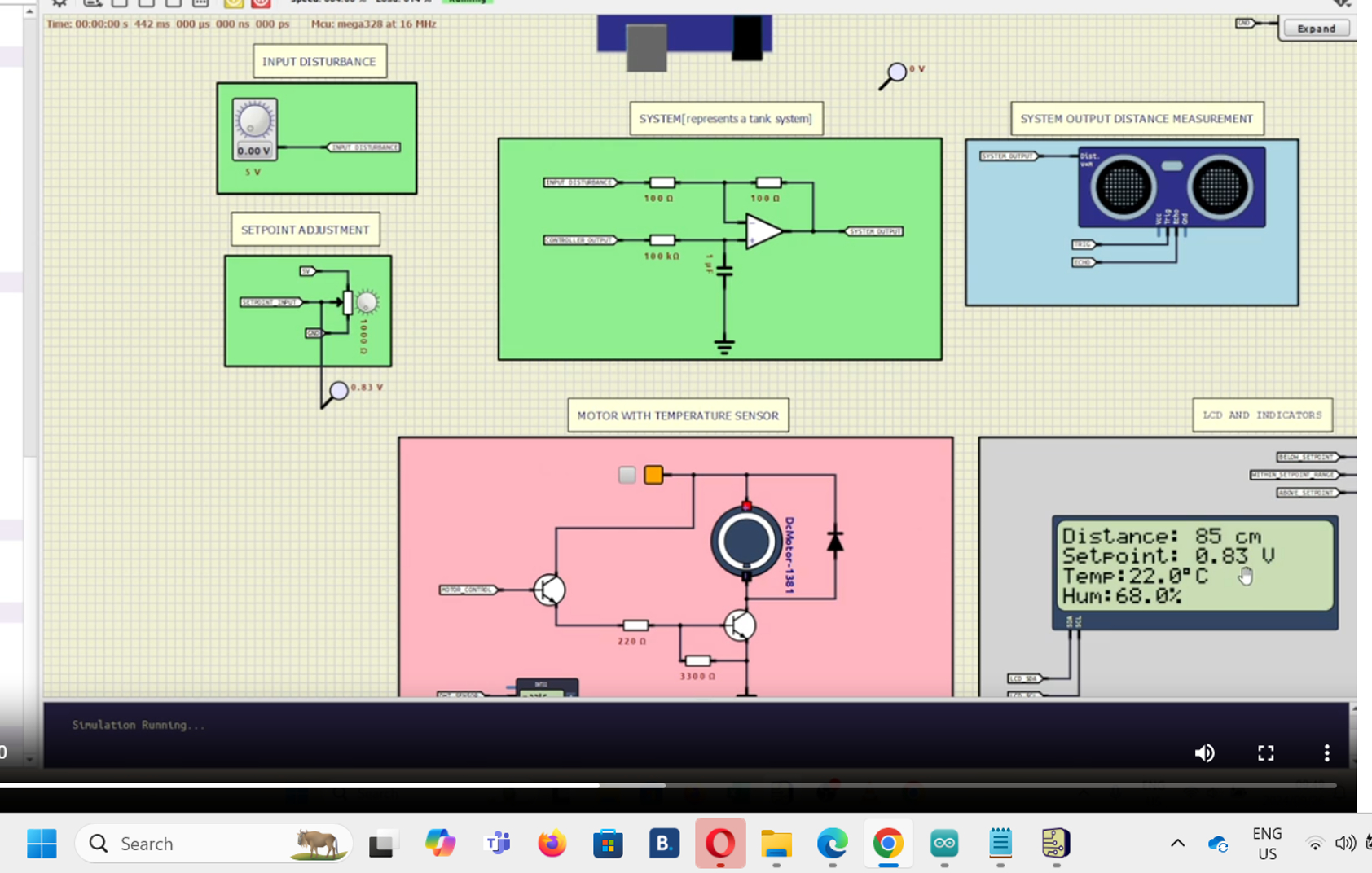Click the yellow power simulation icon in the toolbar
1372x873 pixels.
coord(234,4)
